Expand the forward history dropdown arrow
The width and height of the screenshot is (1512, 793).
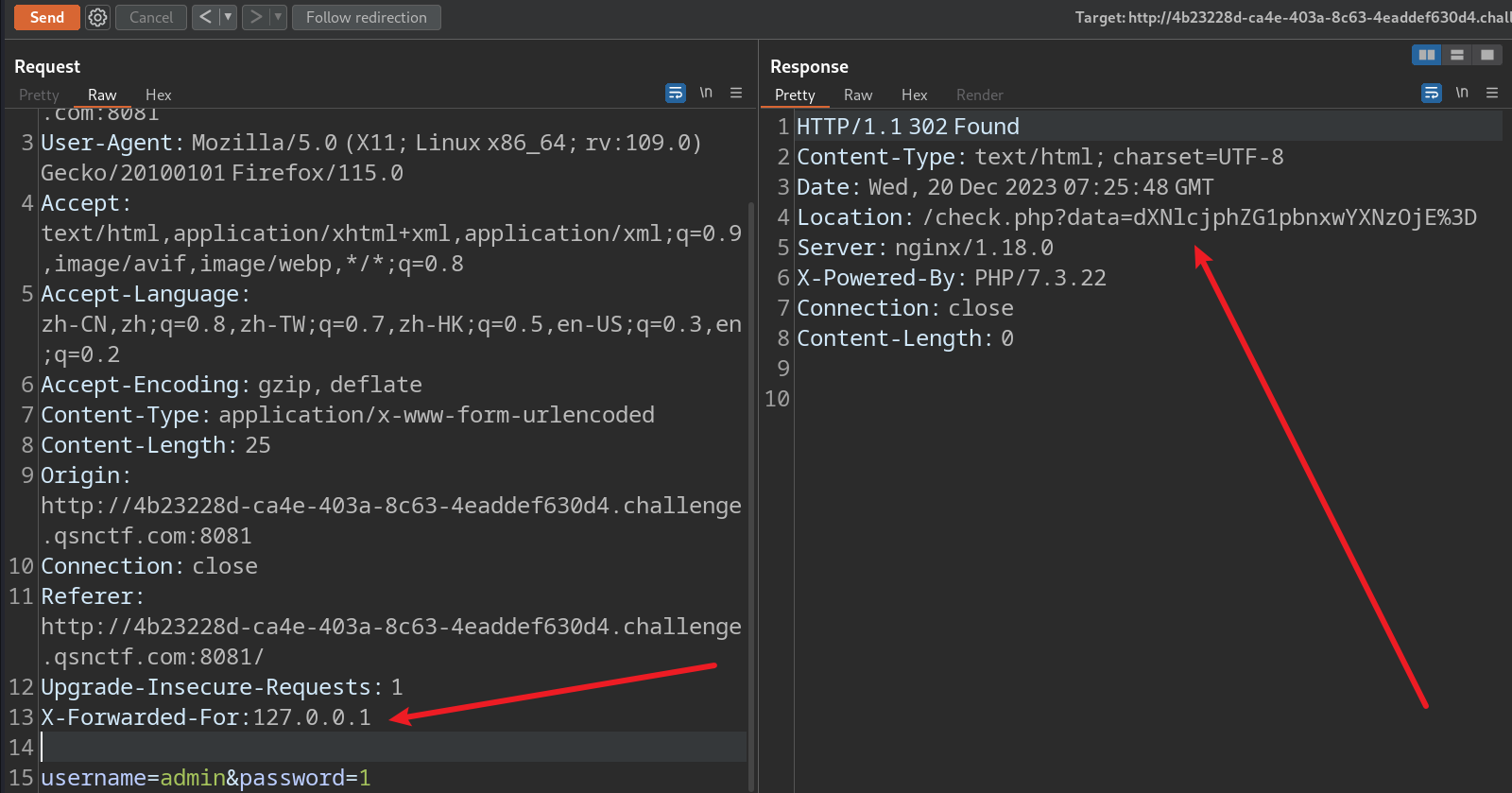tap(278, 17)
